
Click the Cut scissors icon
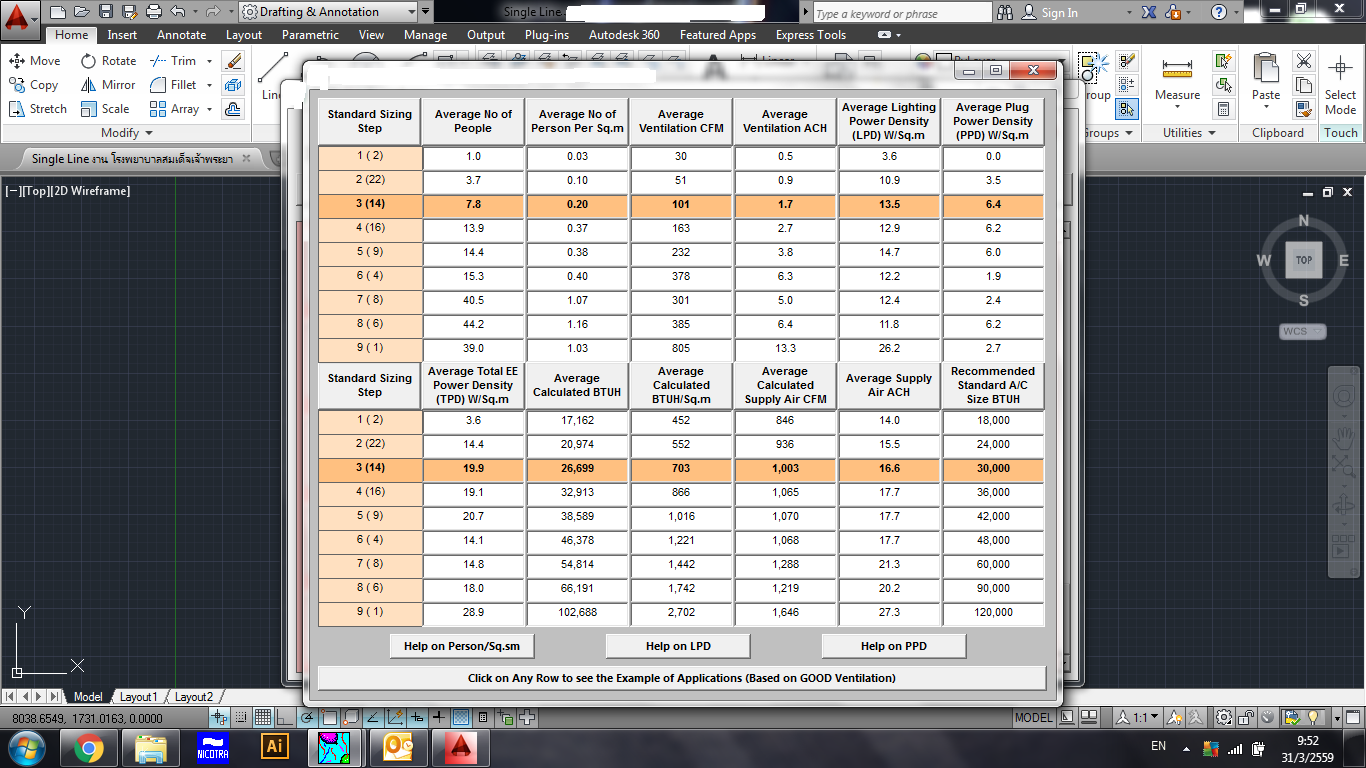(1304, 61)
